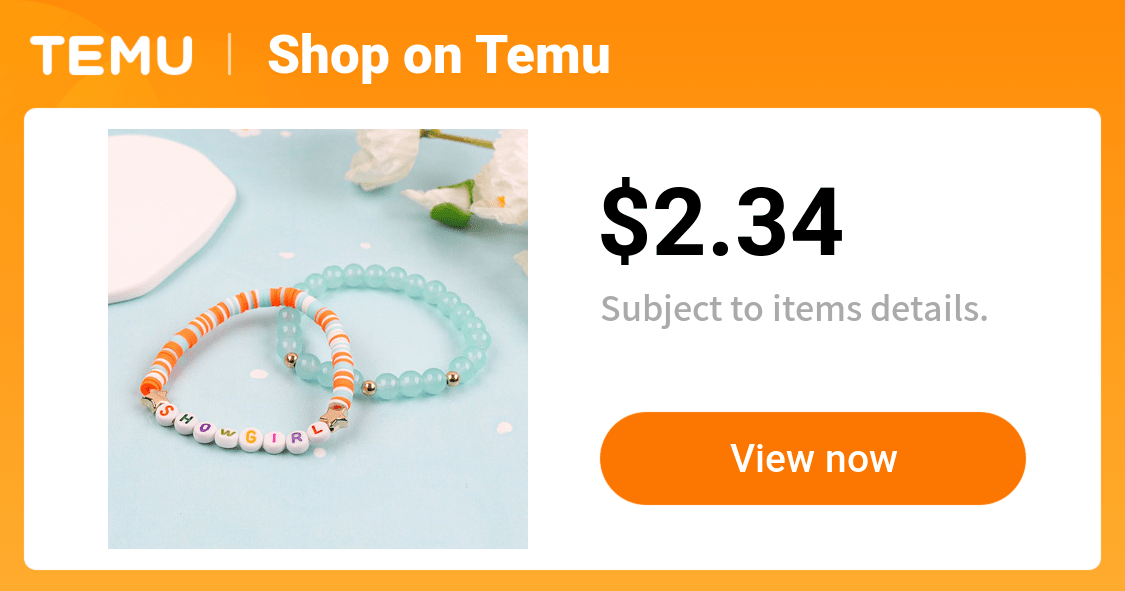
Task: Click the left gold star bead
Action: click(153, 401)
